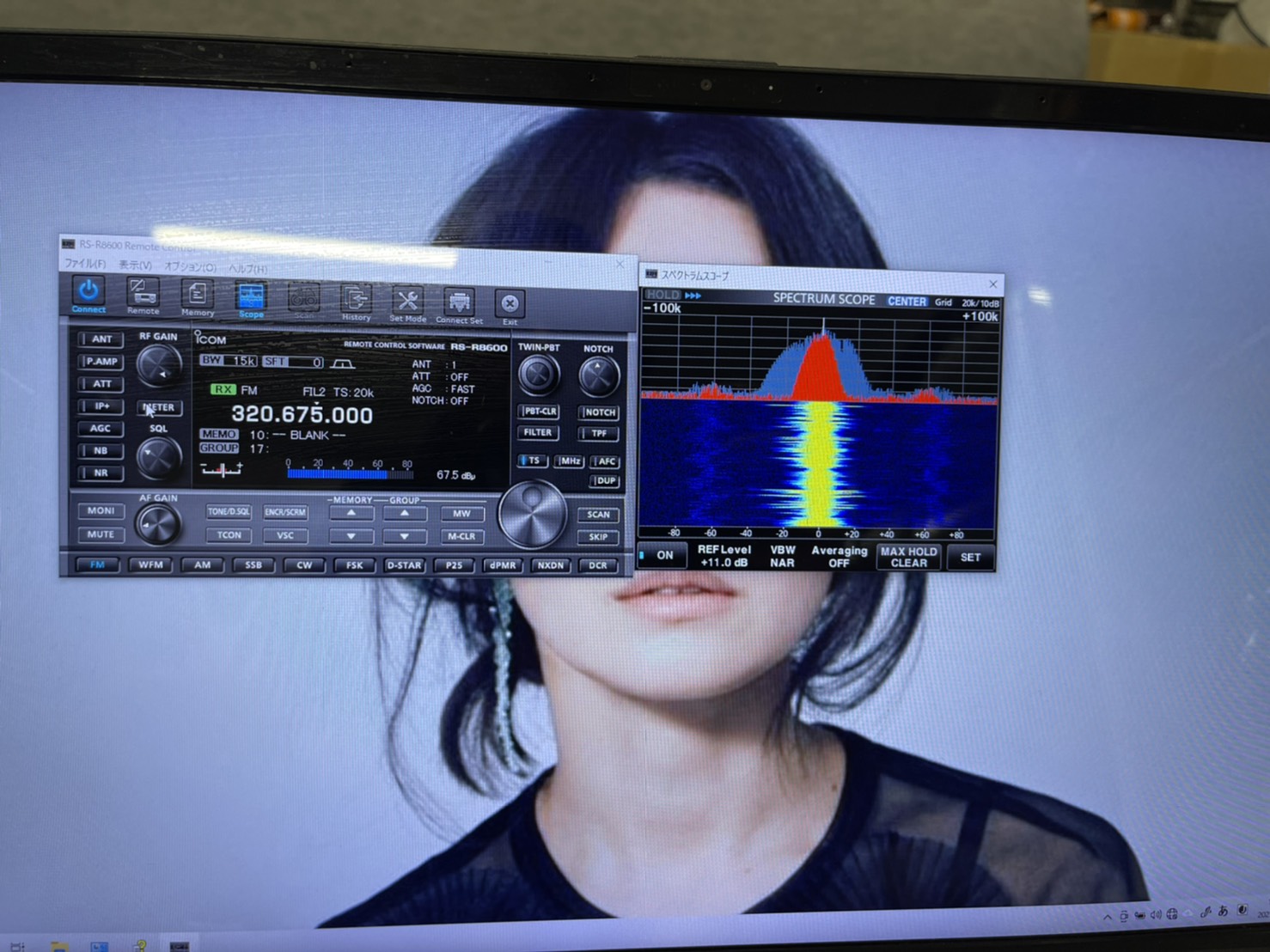Open the ヘルプ(H) menu
Viewport: 1270px width, 952px height.
[247, 269]
